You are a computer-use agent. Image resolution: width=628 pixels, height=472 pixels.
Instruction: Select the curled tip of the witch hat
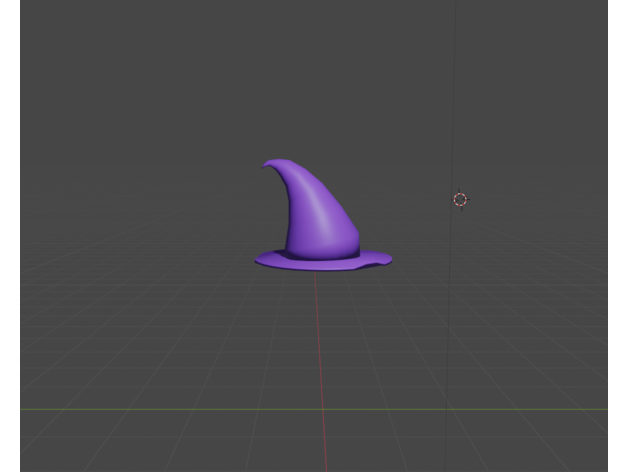[270, 164]
